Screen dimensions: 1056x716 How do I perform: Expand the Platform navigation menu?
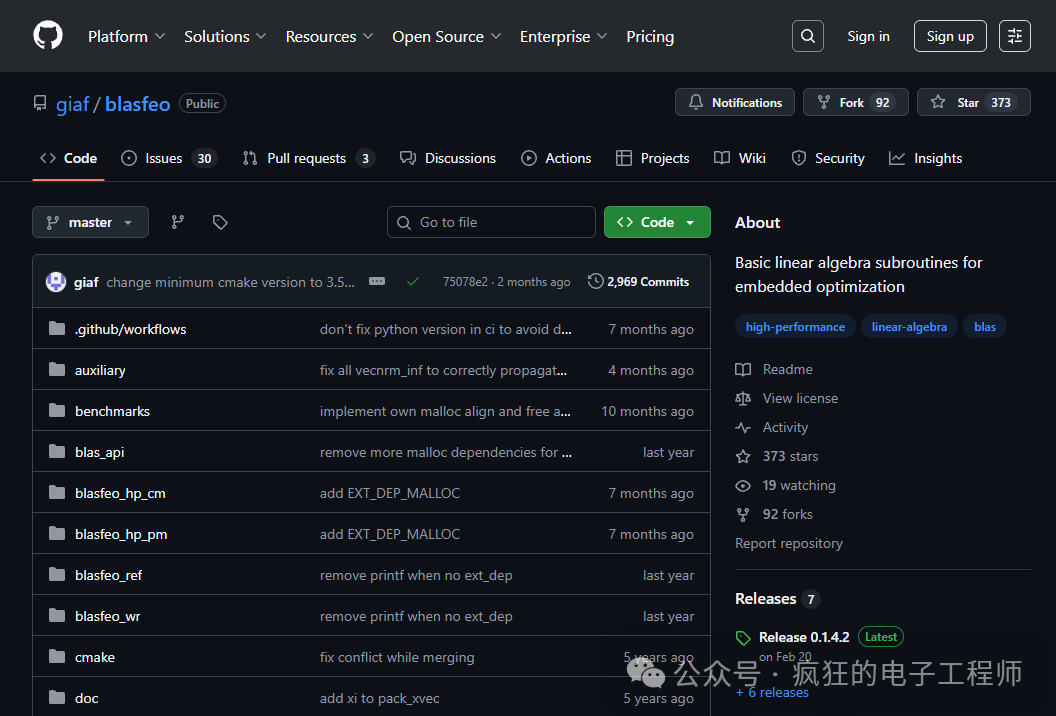127,36
